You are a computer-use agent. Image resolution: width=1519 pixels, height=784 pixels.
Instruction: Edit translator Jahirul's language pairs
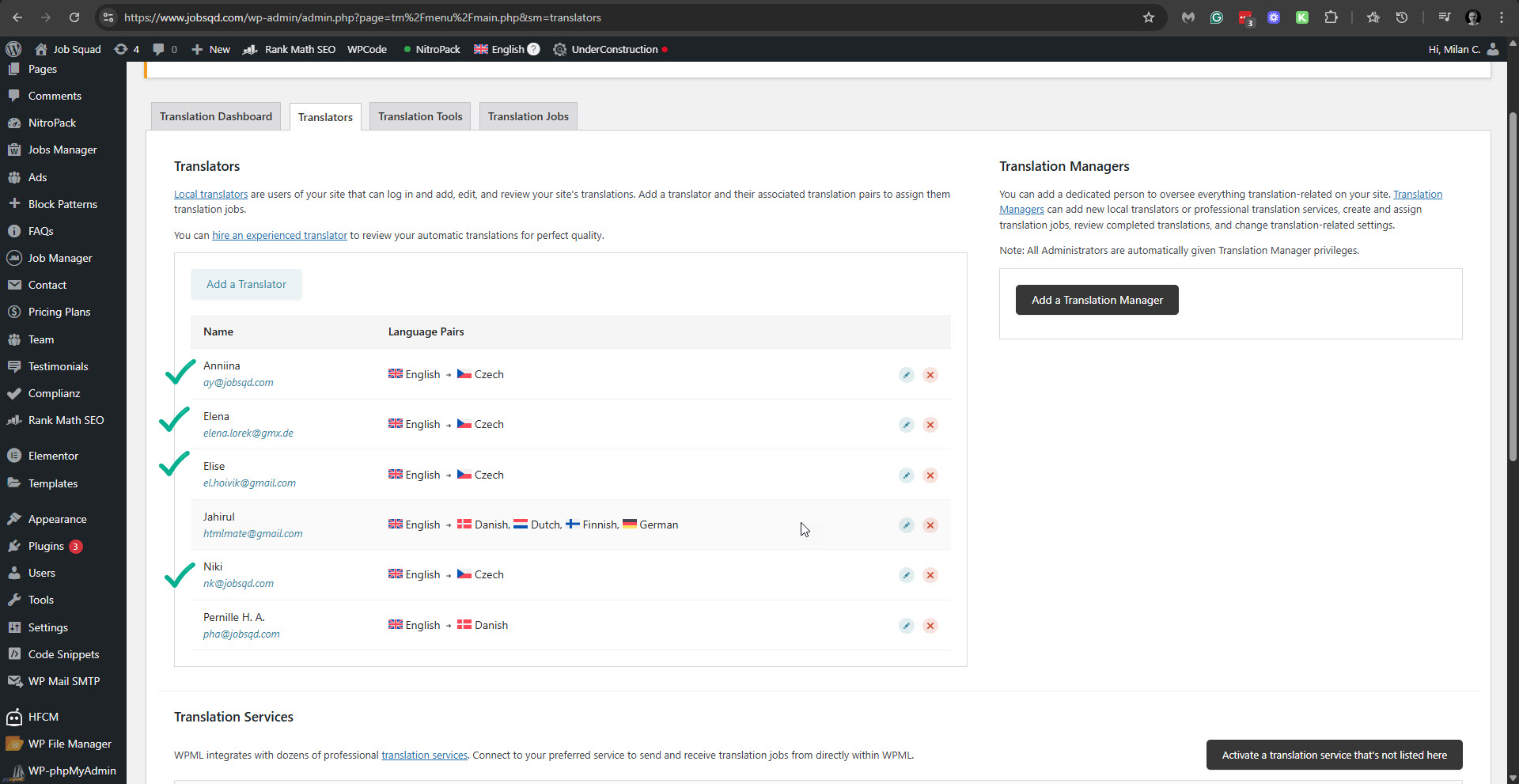(x=907, y=525)
